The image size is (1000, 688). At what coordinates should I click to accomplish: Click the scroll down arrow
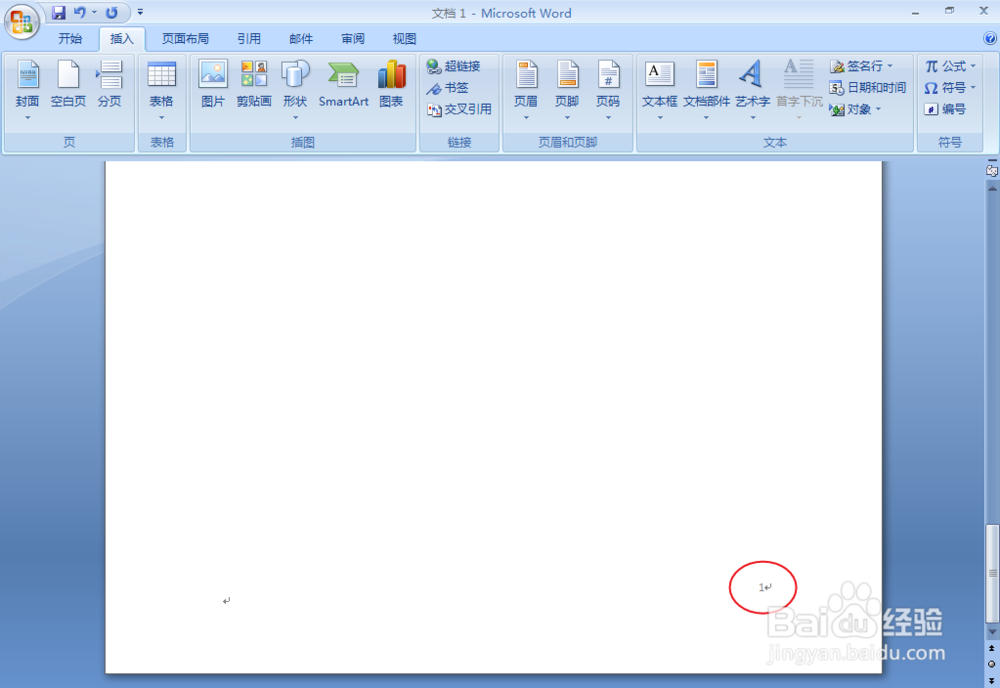tap(992, 631)
